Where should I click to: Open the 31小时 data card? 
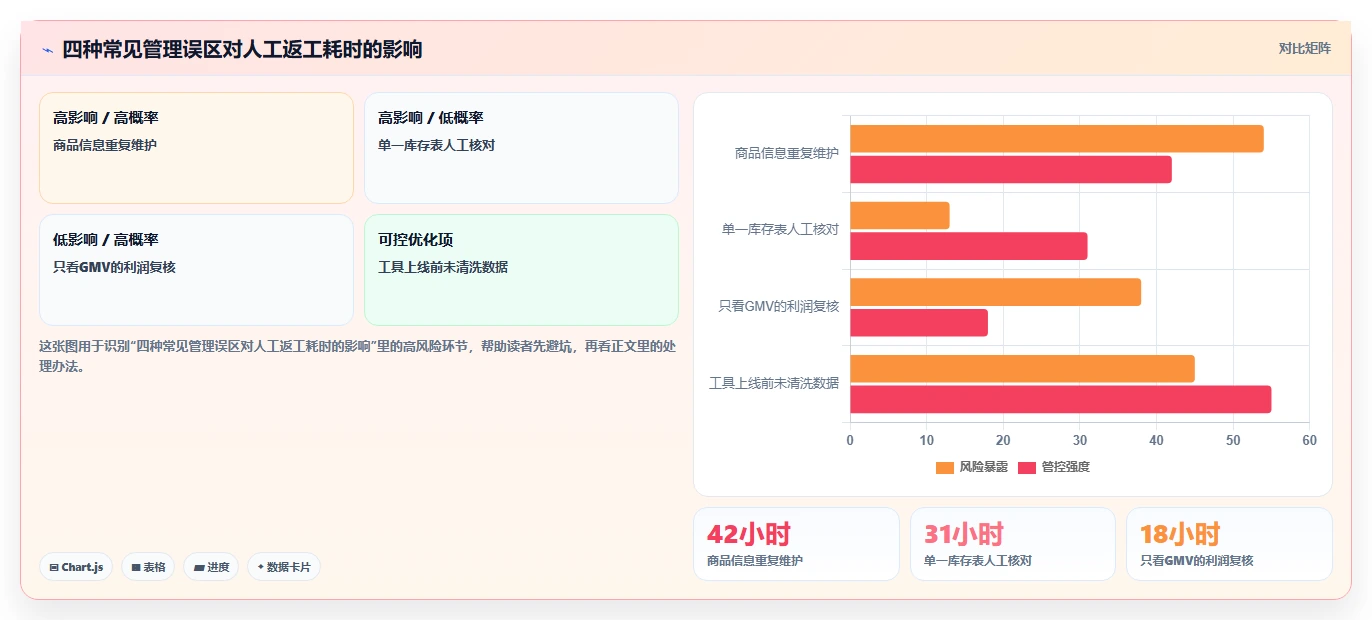point(1013,544)
